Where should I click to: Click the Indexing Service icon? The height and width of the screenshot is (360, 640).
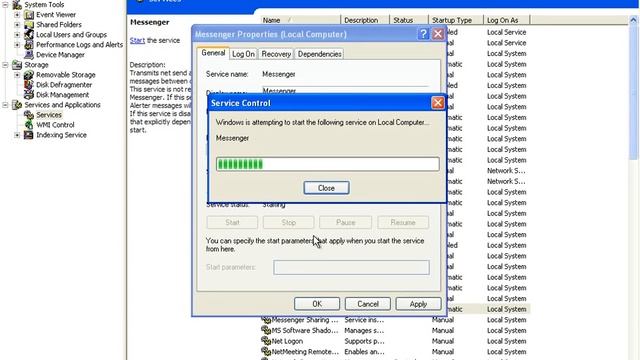(x=29, y=135)
